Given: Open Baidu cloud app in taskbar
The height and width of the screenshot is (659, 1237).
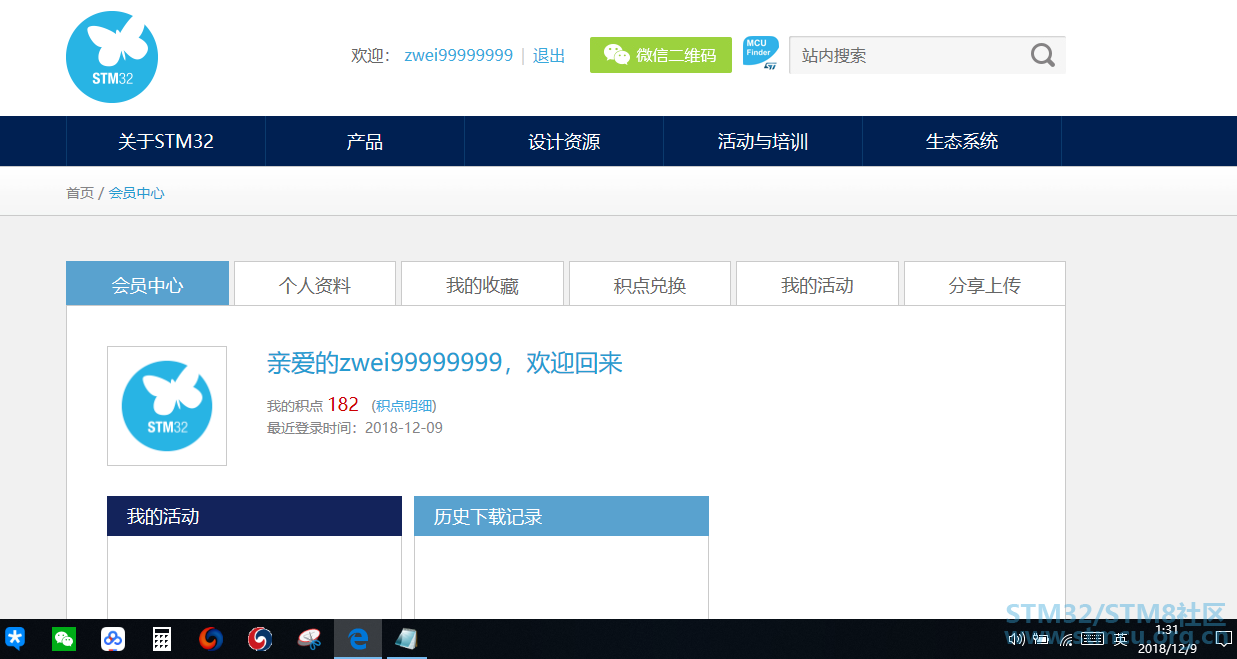Looking at the screenshot, I should [113, 639].
